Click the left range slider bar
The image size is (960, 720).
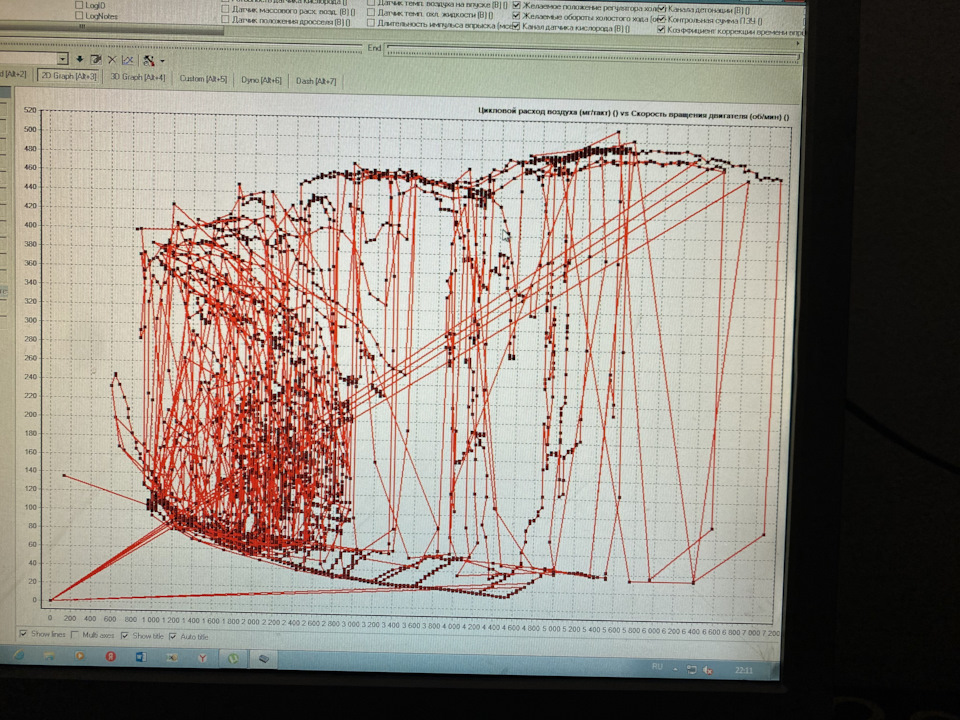(182, 46)
